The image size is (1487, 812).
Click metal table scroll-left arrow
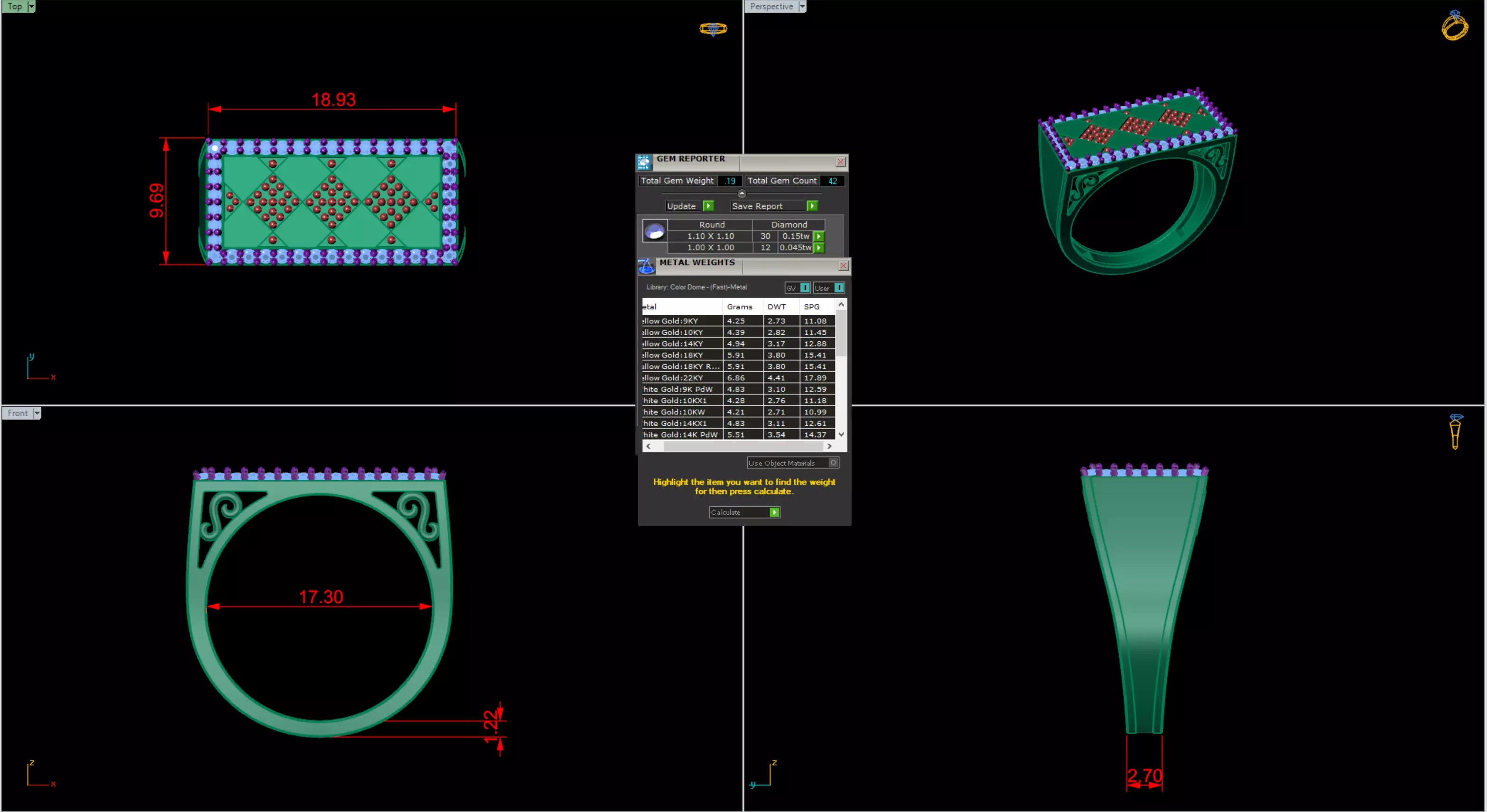[648, 446]
